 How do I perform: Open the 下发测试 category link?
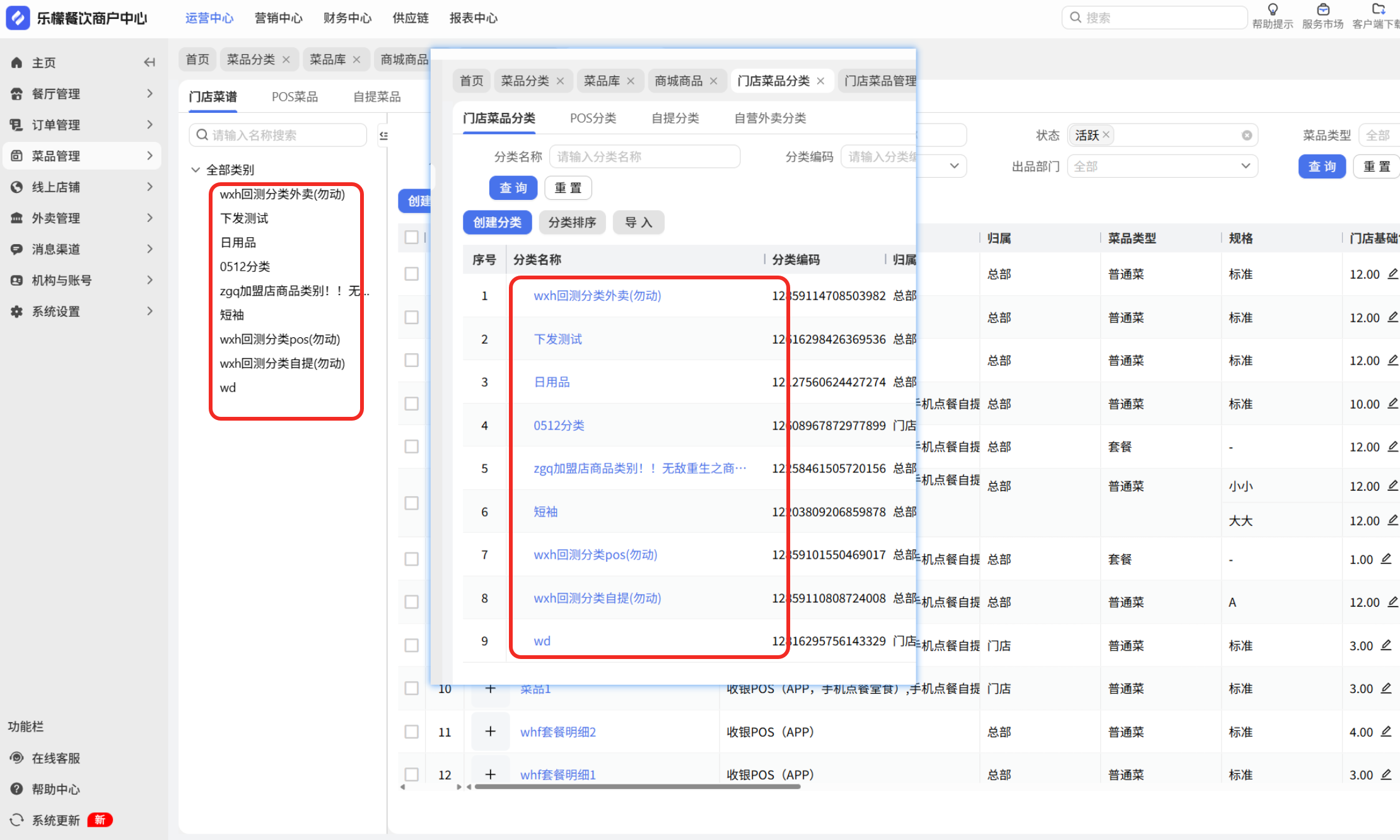coord(557,339)
